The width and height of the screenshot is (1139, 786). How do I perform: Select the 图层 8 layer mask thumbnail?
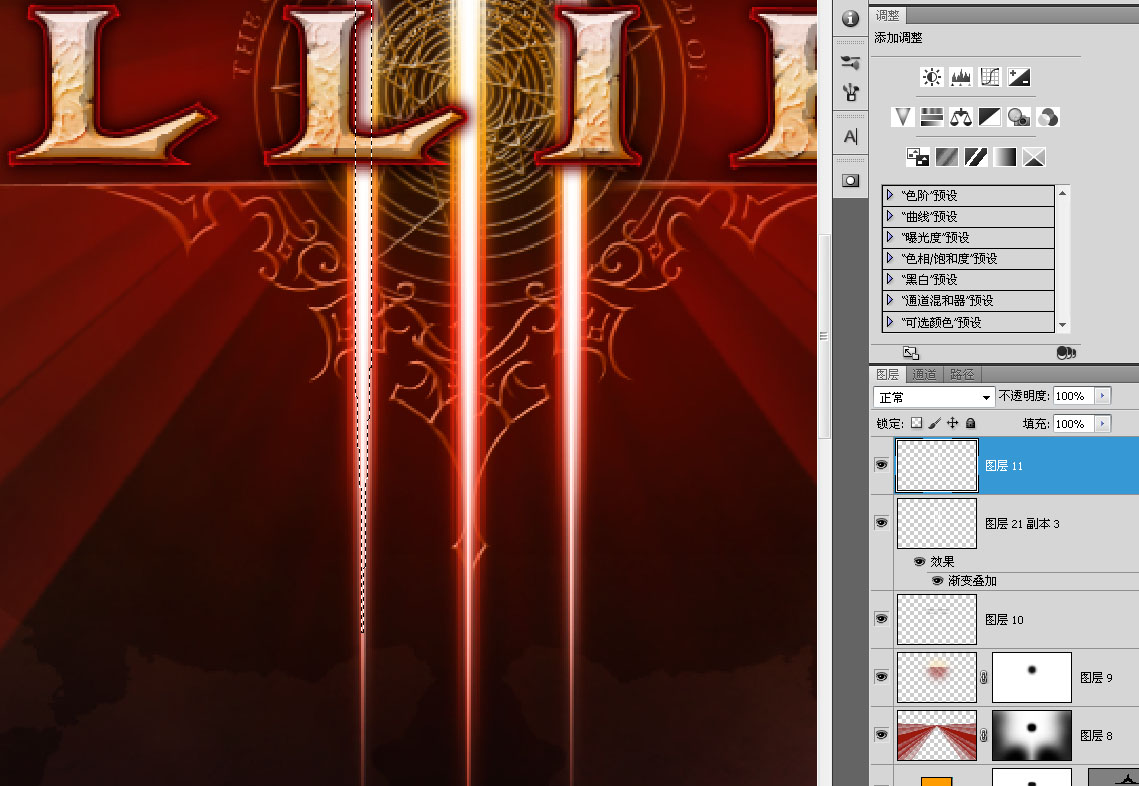(1031, 735)
